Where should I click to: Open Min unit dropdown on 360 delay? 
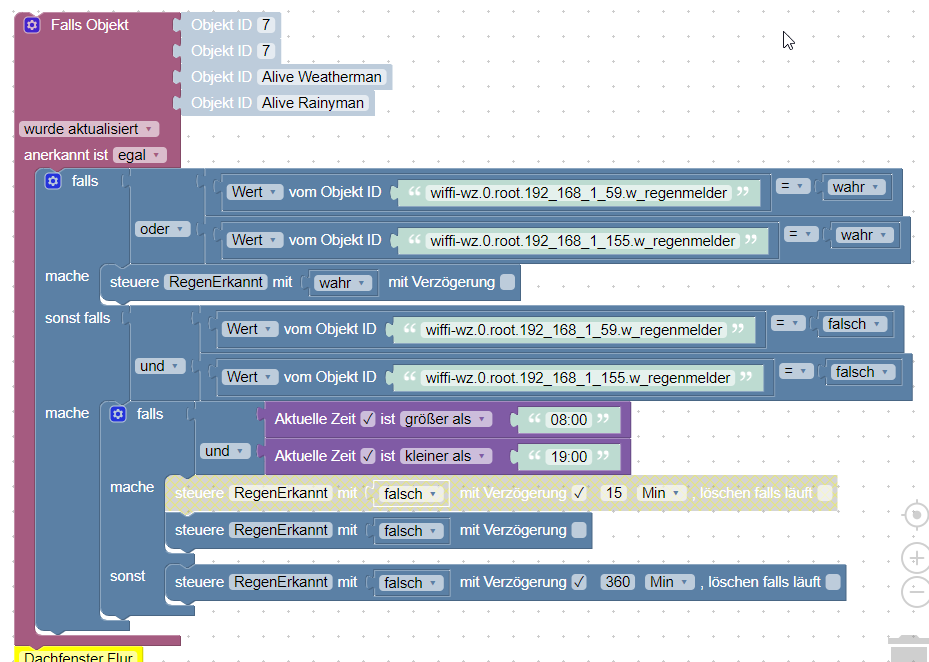coord(669,582)
